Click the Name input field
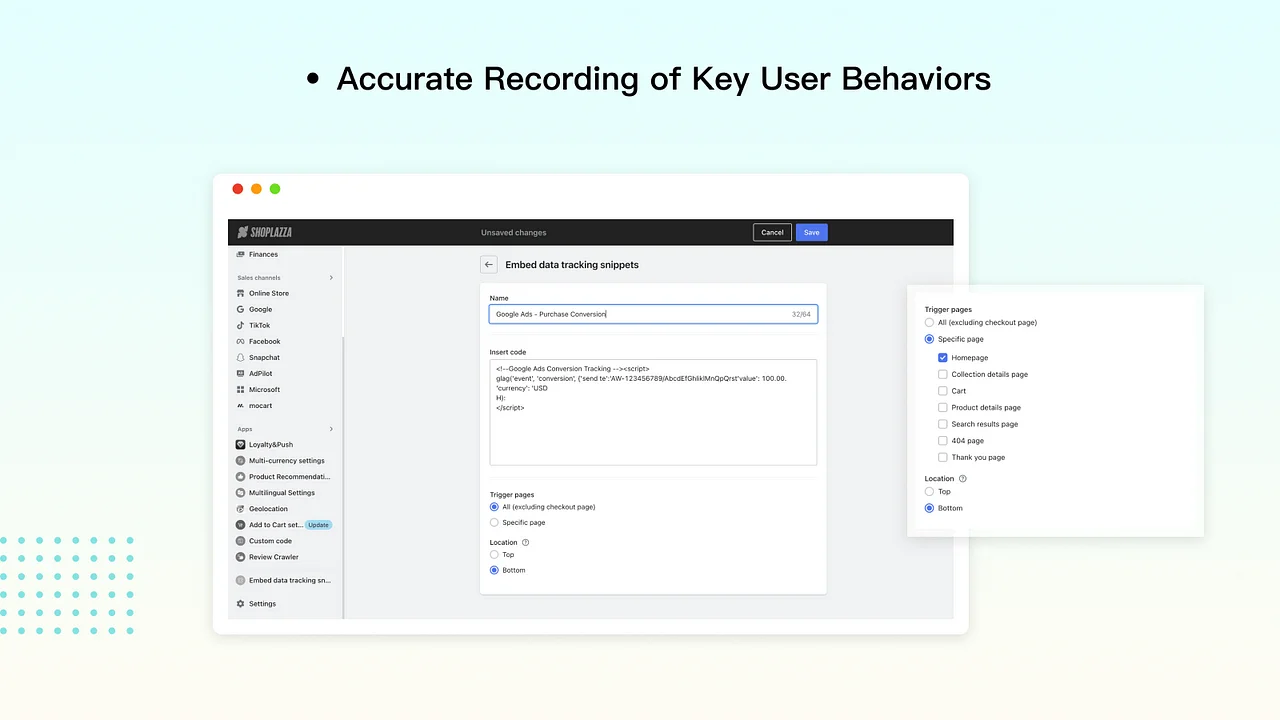 pyautogui.click(x=640, y=314)
